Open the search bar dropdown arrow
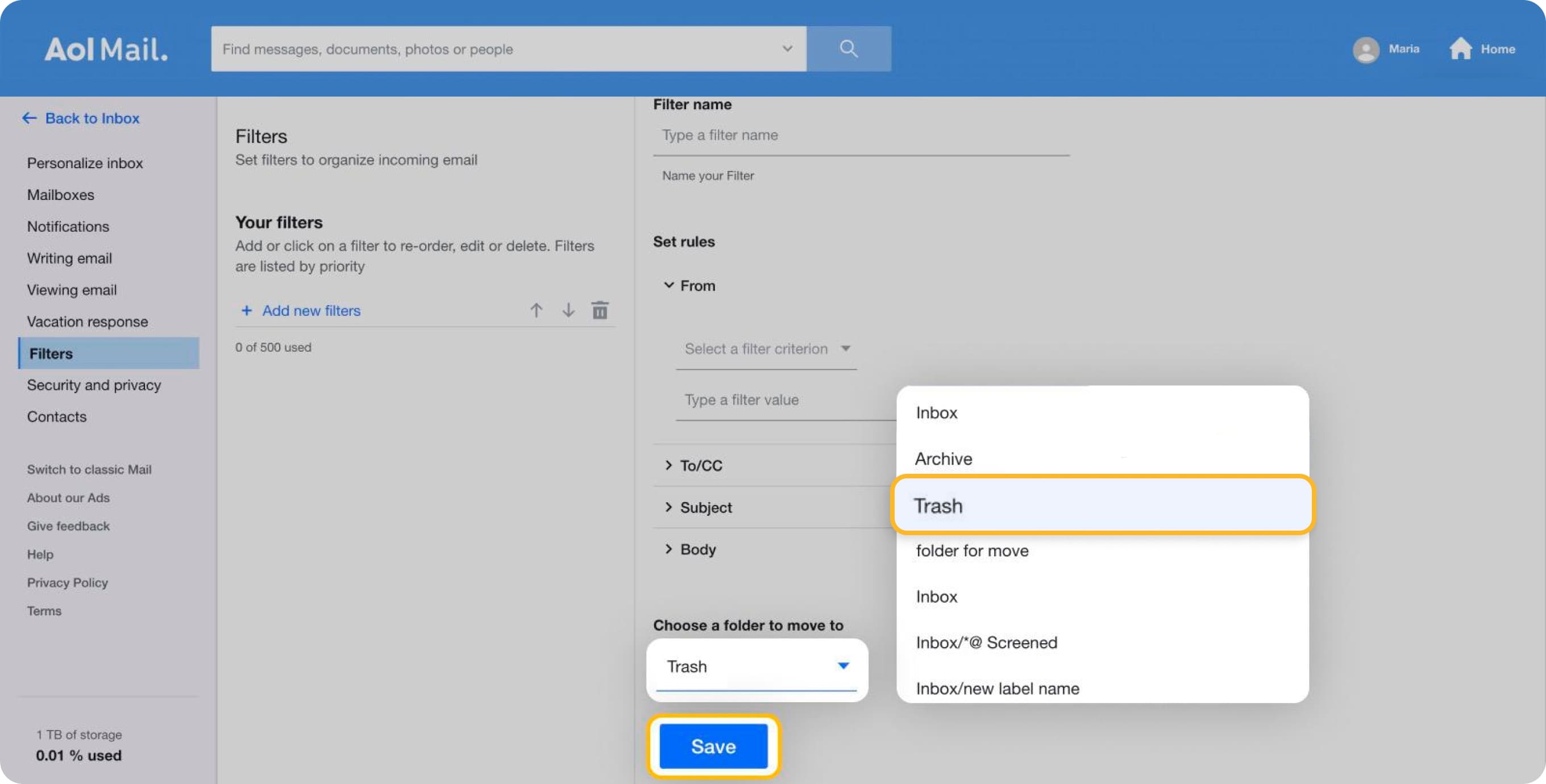1546x784 pixels. point(787,49)
